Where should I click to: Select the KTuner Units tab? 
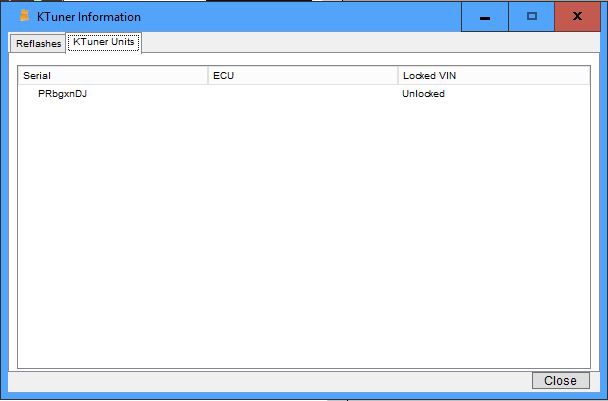click(x=104, y=42)
